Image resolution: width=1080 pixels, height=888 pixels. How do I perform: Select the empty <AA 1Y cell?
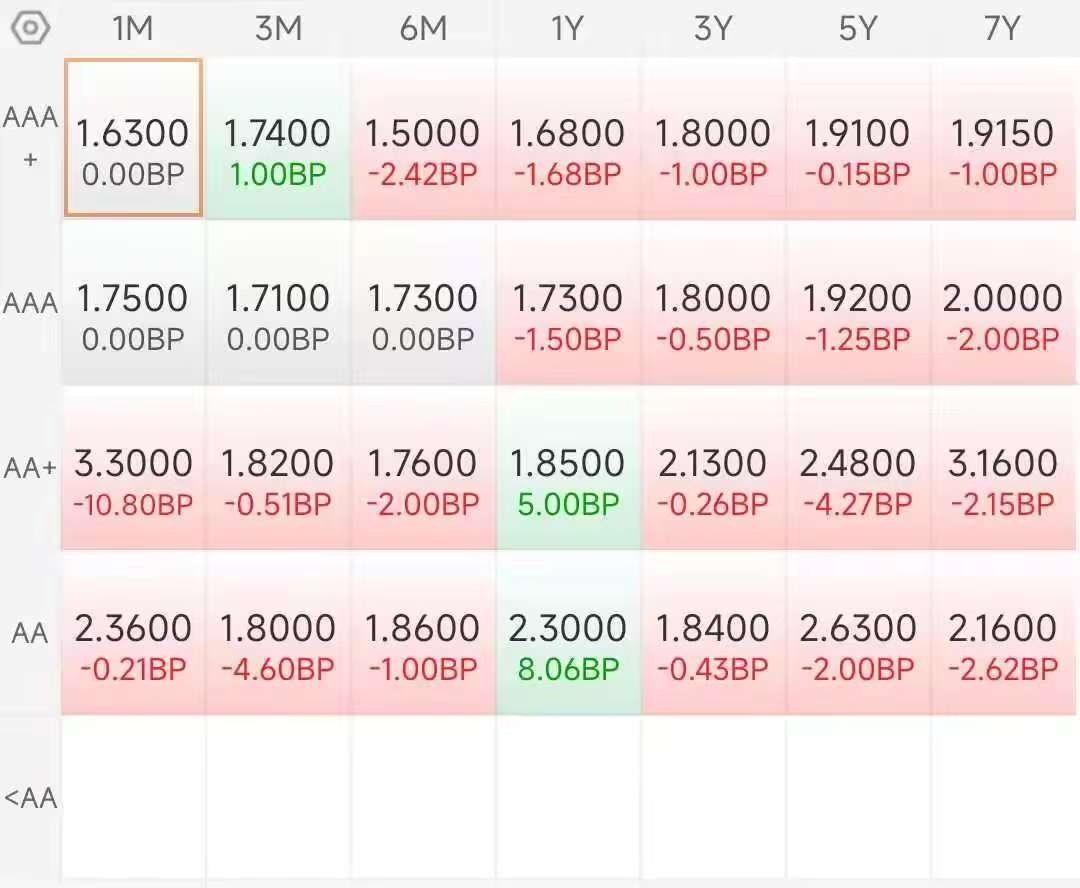tap(568, 798)
